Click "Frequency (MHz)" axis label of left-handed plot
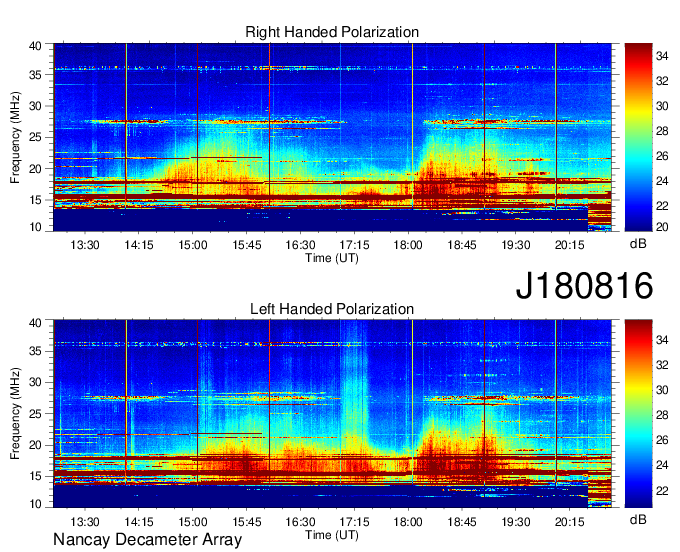Viewport: 680px width, 552px height. pos(15,414)
